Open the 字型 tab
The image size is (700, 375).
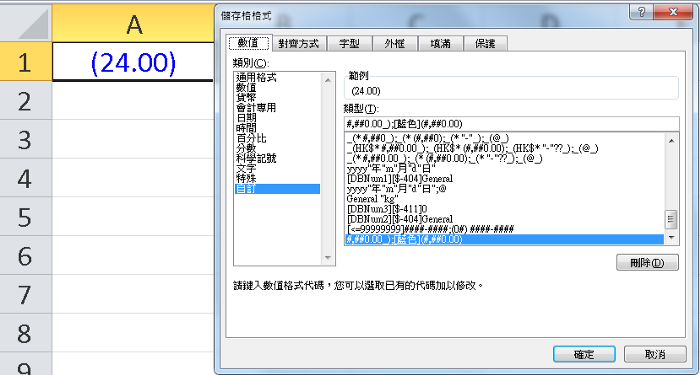[x=349, y=44]
